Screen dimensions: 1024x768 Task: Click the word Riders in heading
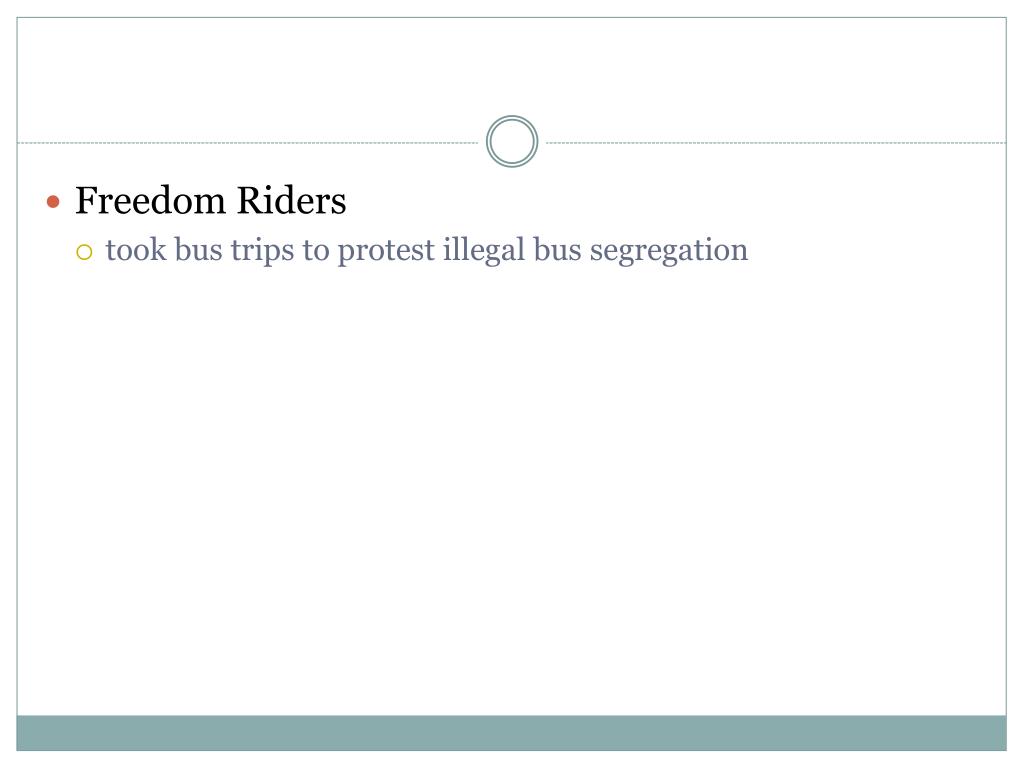click(291, 200)
